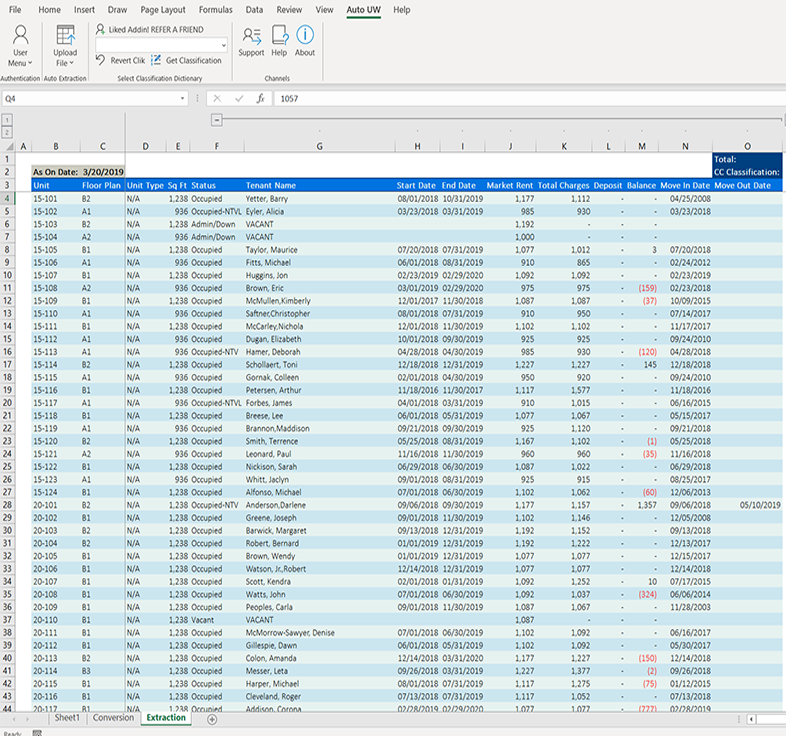Click the Help book icon
Viewport: 786px width, 736px height.
279,37
